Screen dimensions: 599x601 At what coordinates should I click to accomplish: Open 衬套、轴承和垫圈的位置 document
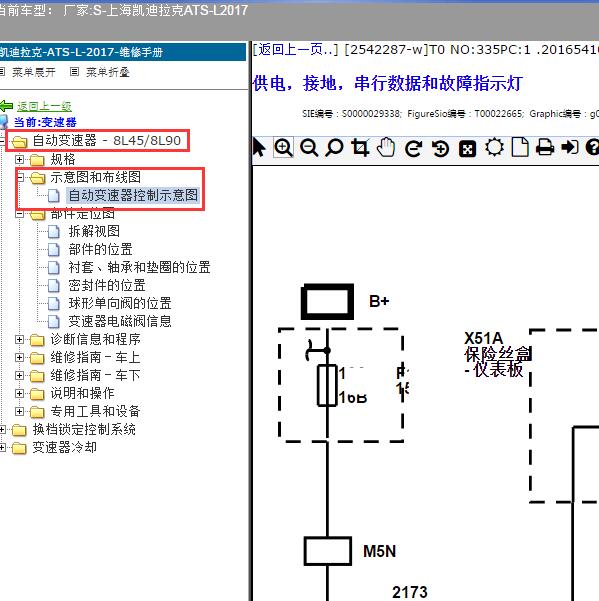139,268
